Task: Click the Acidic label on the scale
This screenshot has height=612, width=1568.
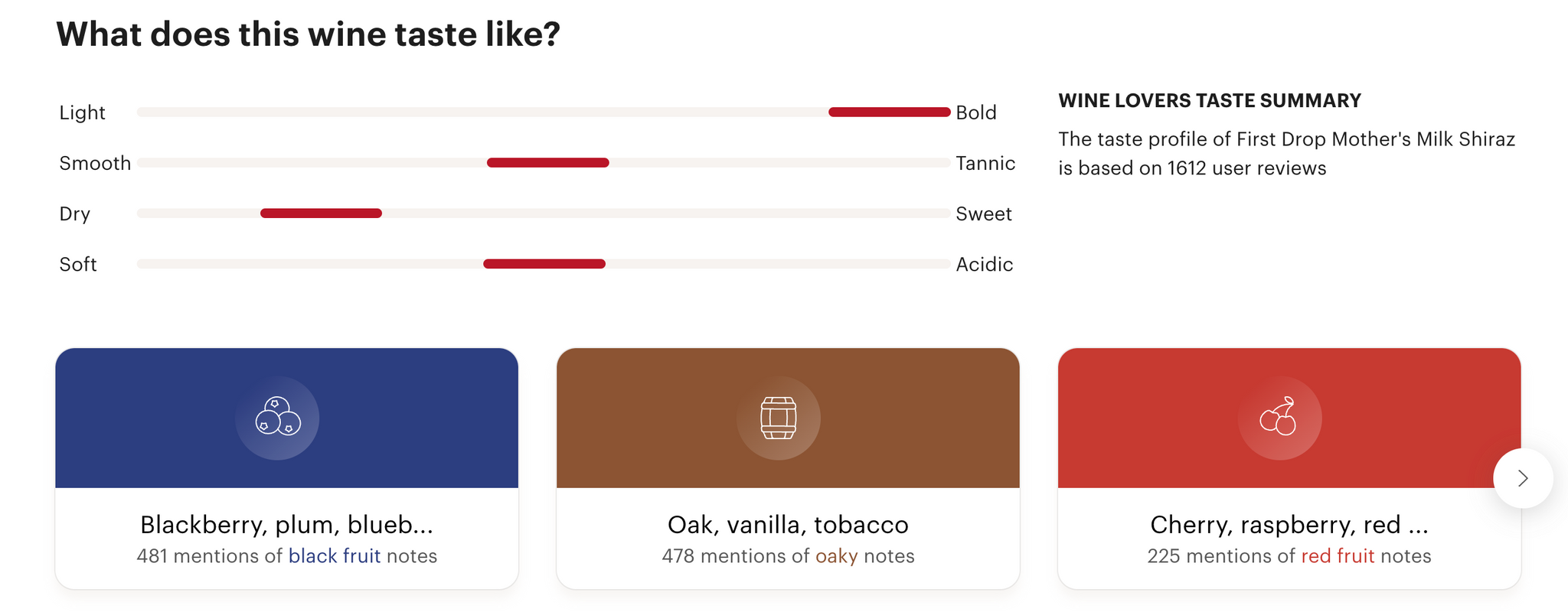Action: (x=985, y=264)
